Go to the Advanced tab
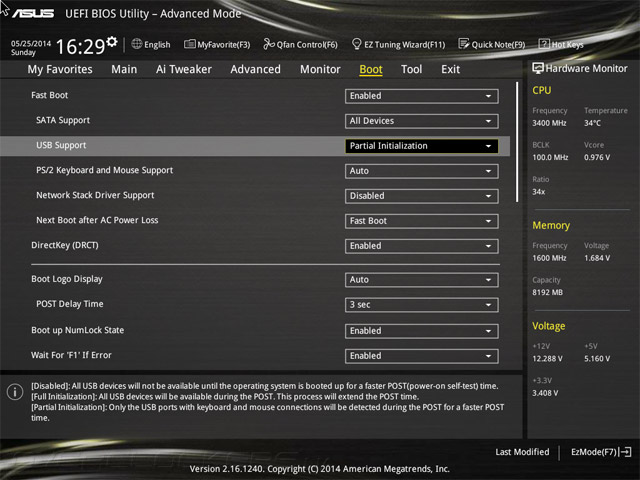The width and height of the screenshot is (640, 480). 256,69
